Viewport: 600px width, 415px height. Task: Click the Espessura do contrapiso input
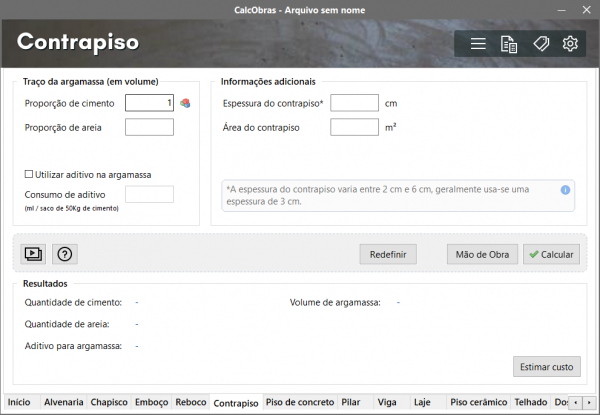(354, 103)
